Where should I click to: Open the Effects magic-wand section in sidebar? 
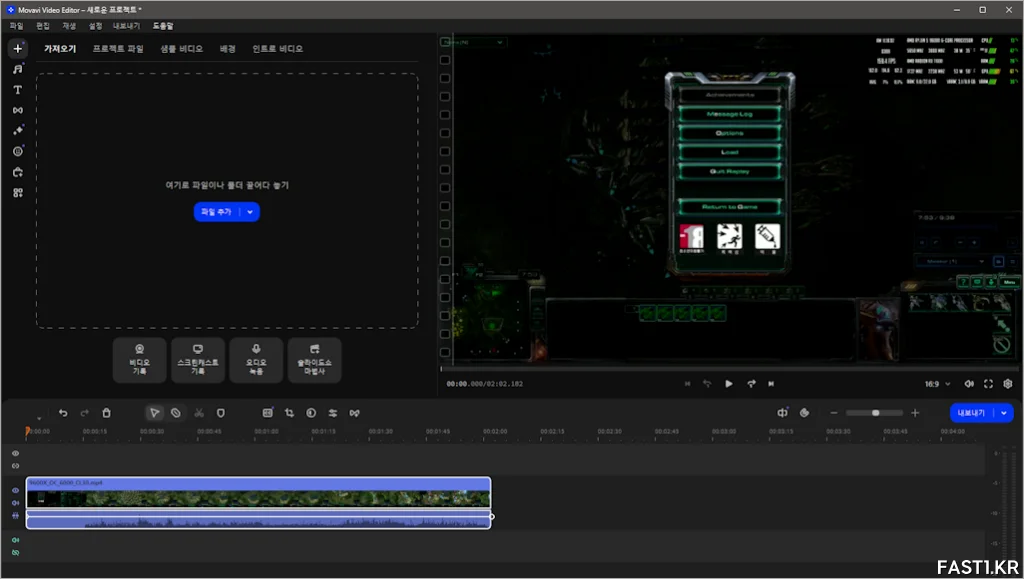[18, 131]
